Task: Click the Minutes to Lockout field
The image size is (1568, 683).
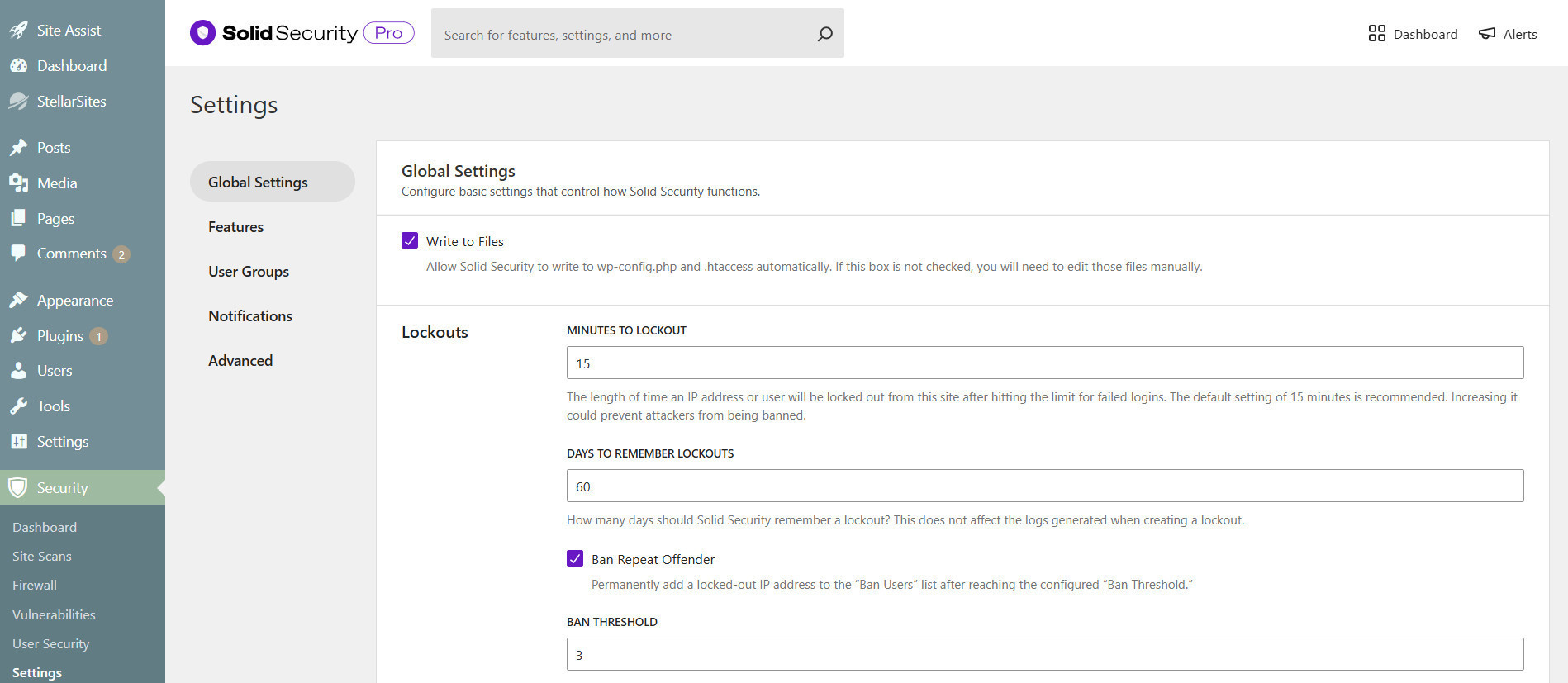Action: pyautogui.click(x=1044, y=363)
